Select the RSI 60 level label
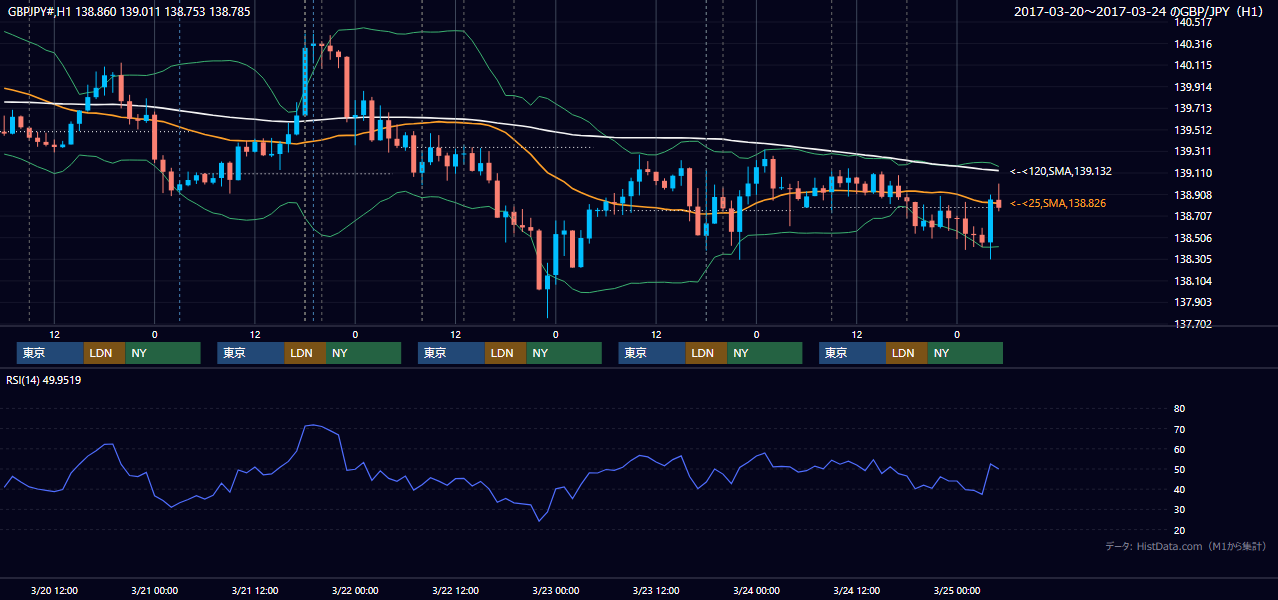 pos(1179,449)
